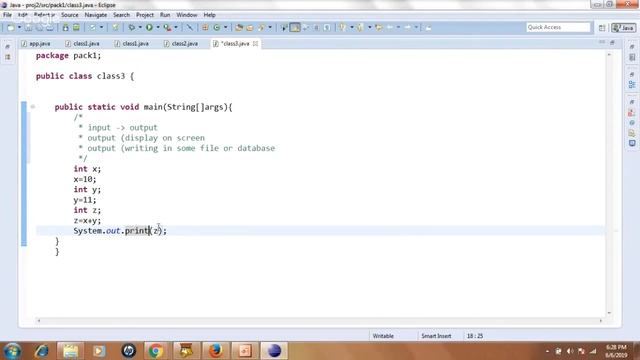Screen dimensions: 640x360
Task: Open the Help menu
Action: point(209,15)
